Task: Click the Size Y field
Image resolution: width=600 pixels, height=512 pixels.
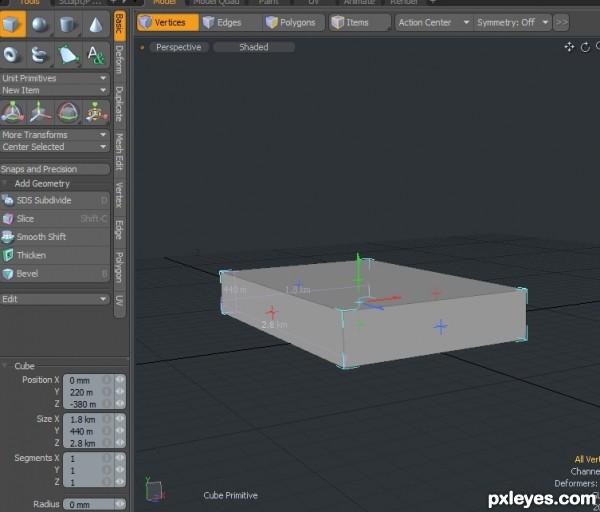Action: pos(88,431)
